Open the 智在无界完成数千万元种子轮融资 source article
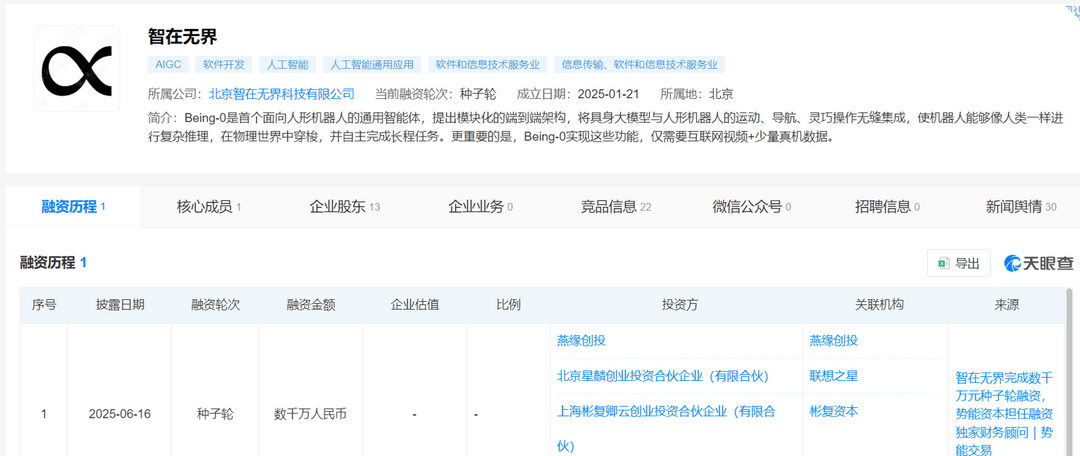The image size is (1080, 456). tap(1004, 414)
